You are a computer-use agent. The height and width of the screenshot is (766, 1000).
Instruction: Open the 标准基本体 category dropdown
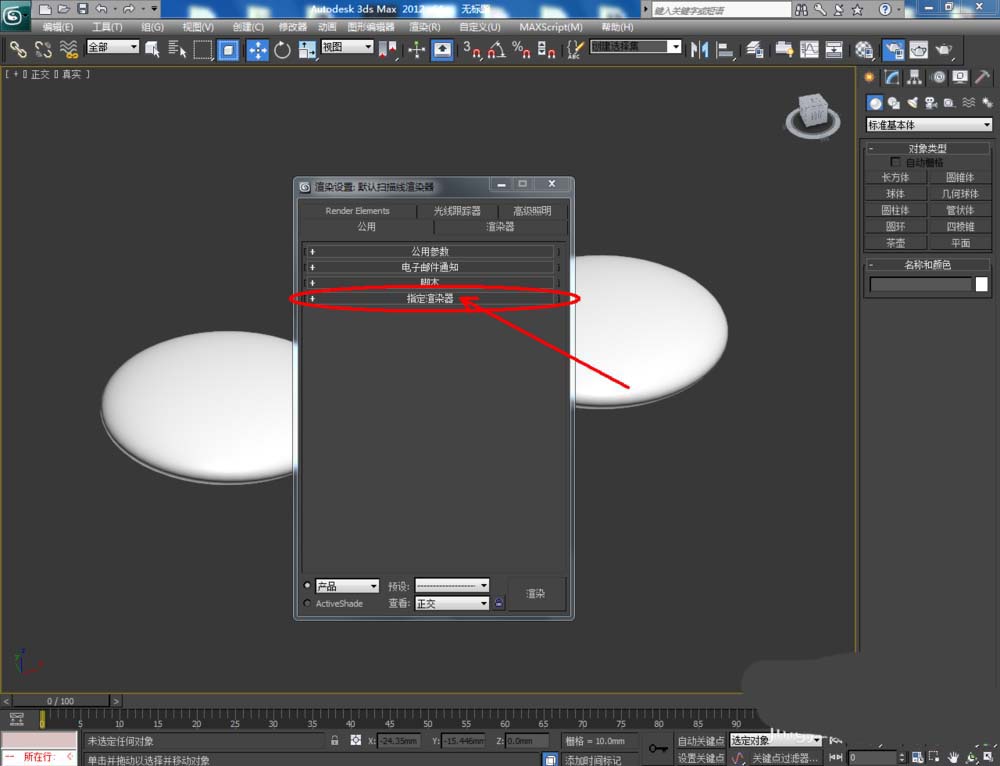[929, 125]
